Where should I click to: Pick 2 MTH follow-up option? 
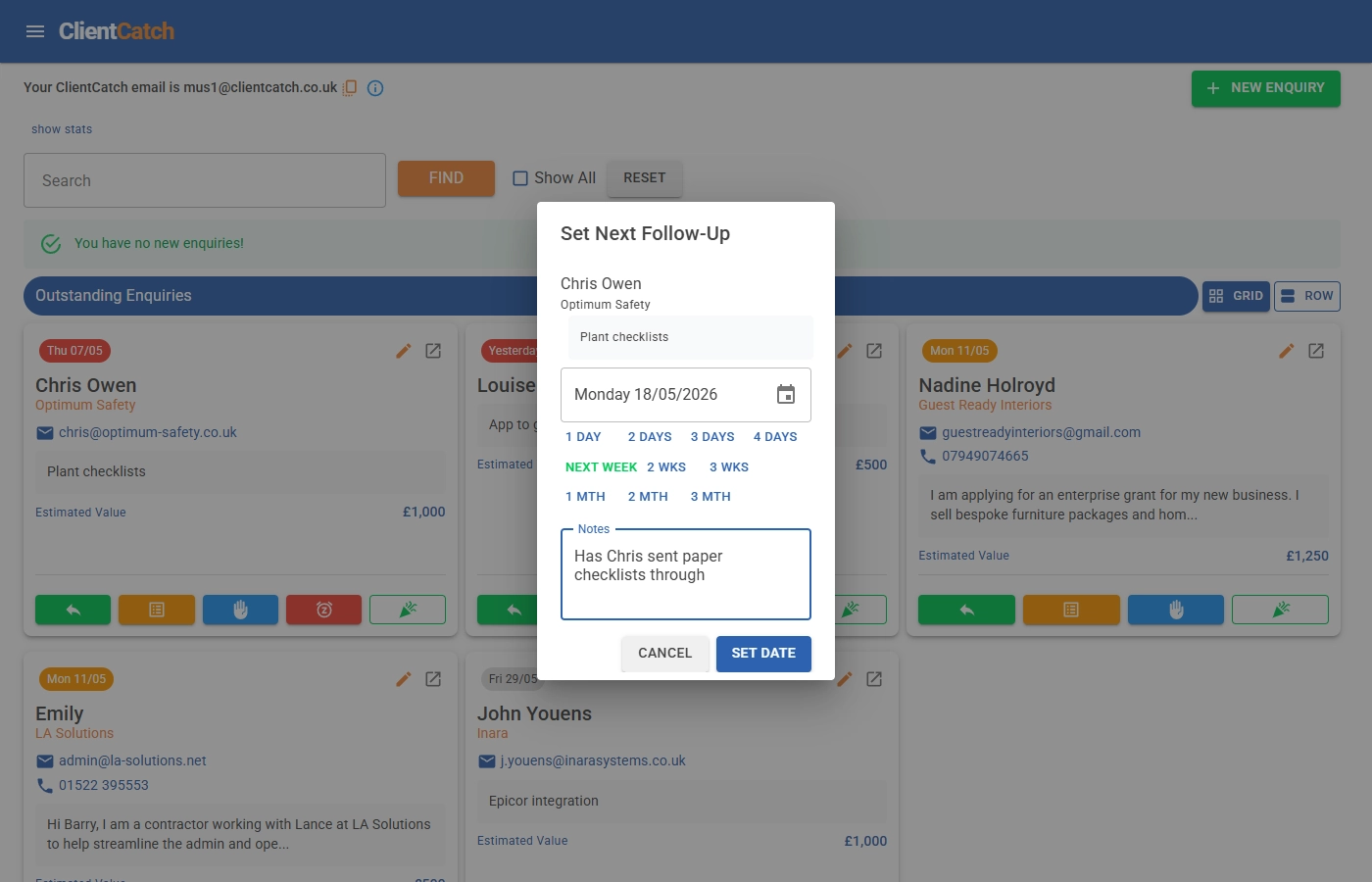click(648, 497)
